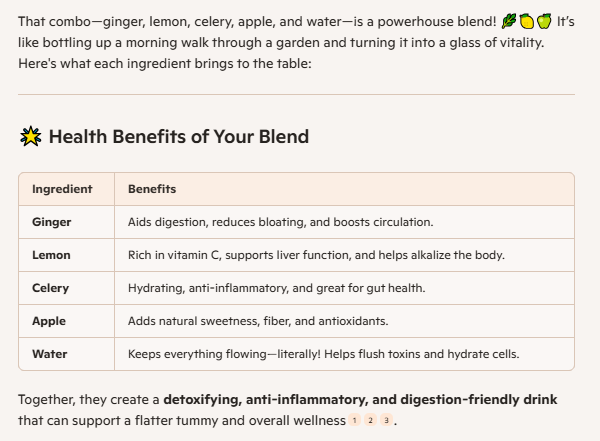
Task: Click the apple natural sweetness benefits text
Action: point(258,321)
